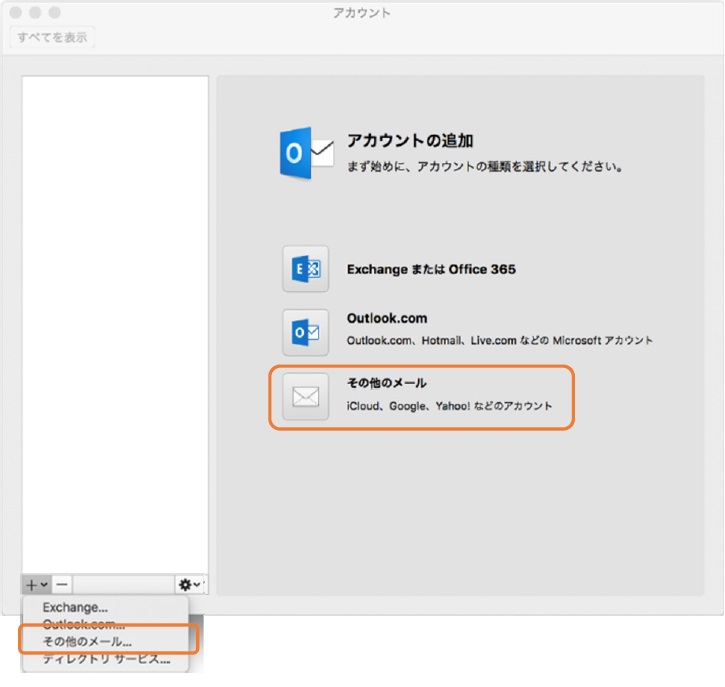
Task: Click the window minimize button
Action: (x=35, y=12)
